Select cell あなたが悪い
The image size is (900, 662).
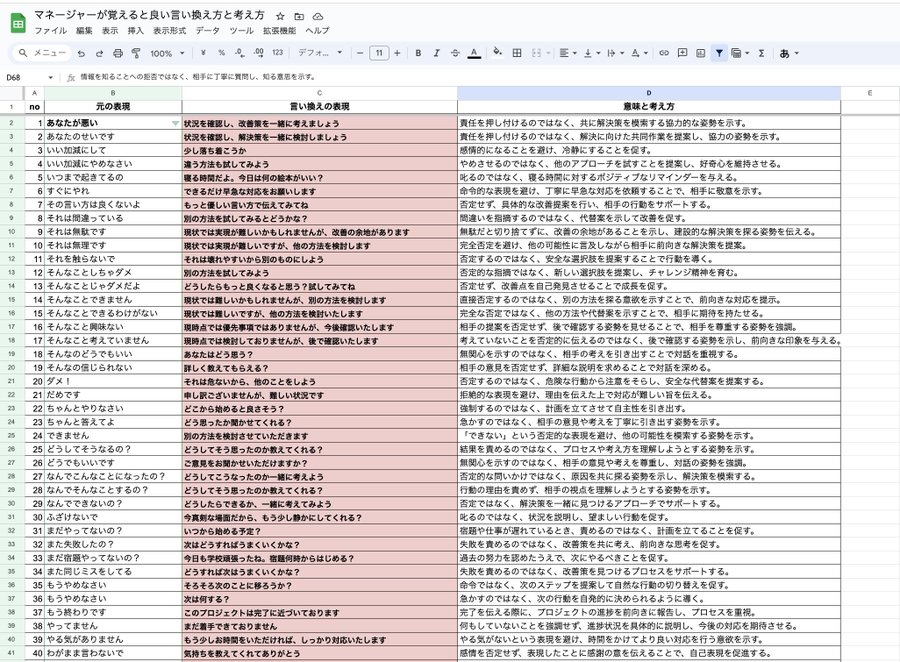click(x=113, y=123)
